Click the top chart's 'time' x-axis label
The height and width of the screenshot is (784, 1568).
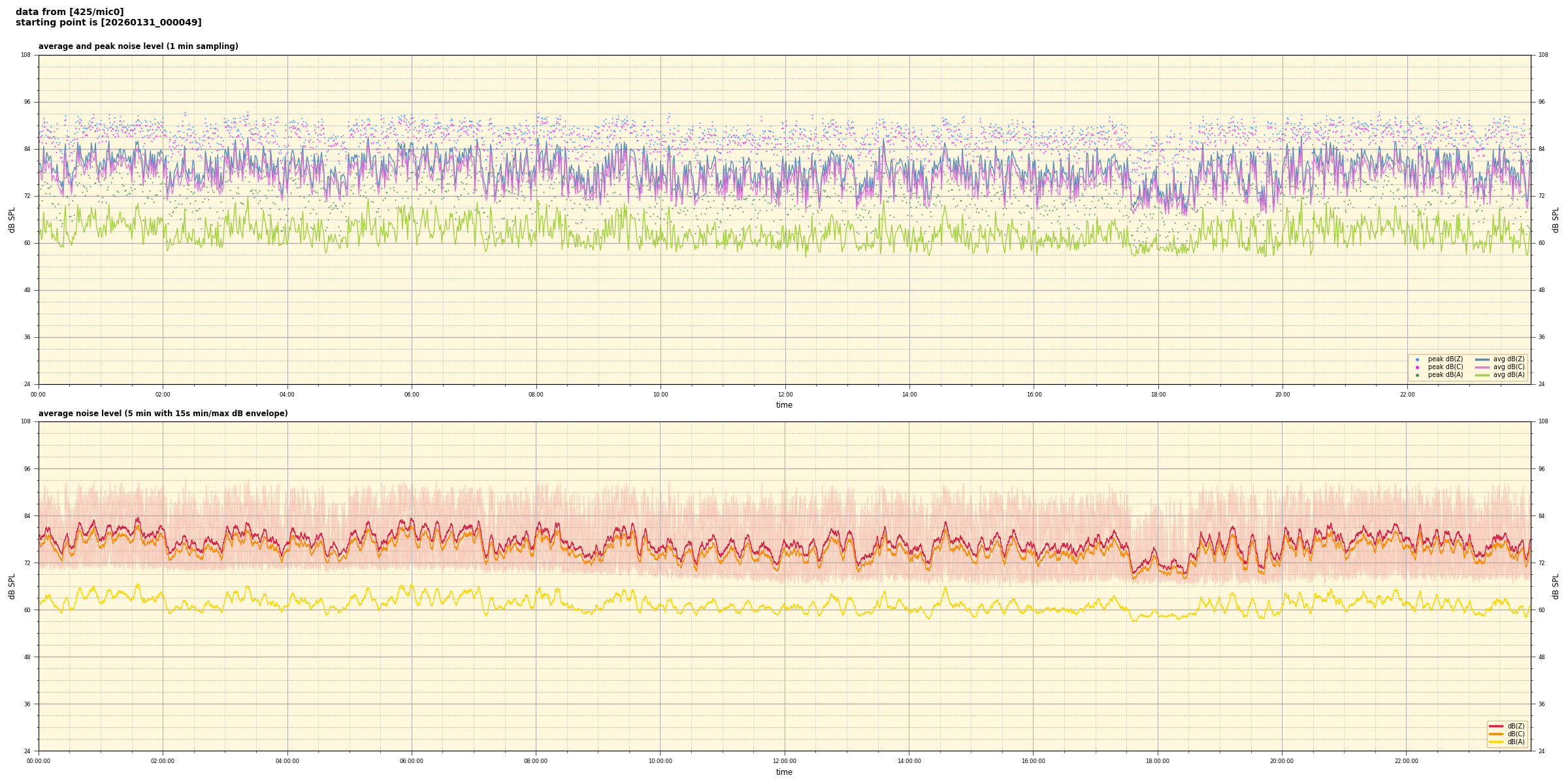784,405
